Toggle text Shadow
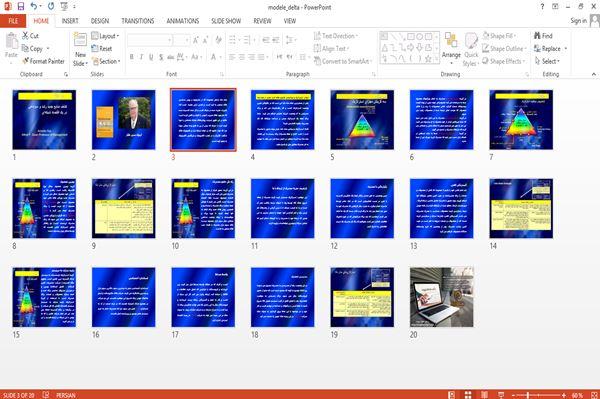 (x=161, y=57)
